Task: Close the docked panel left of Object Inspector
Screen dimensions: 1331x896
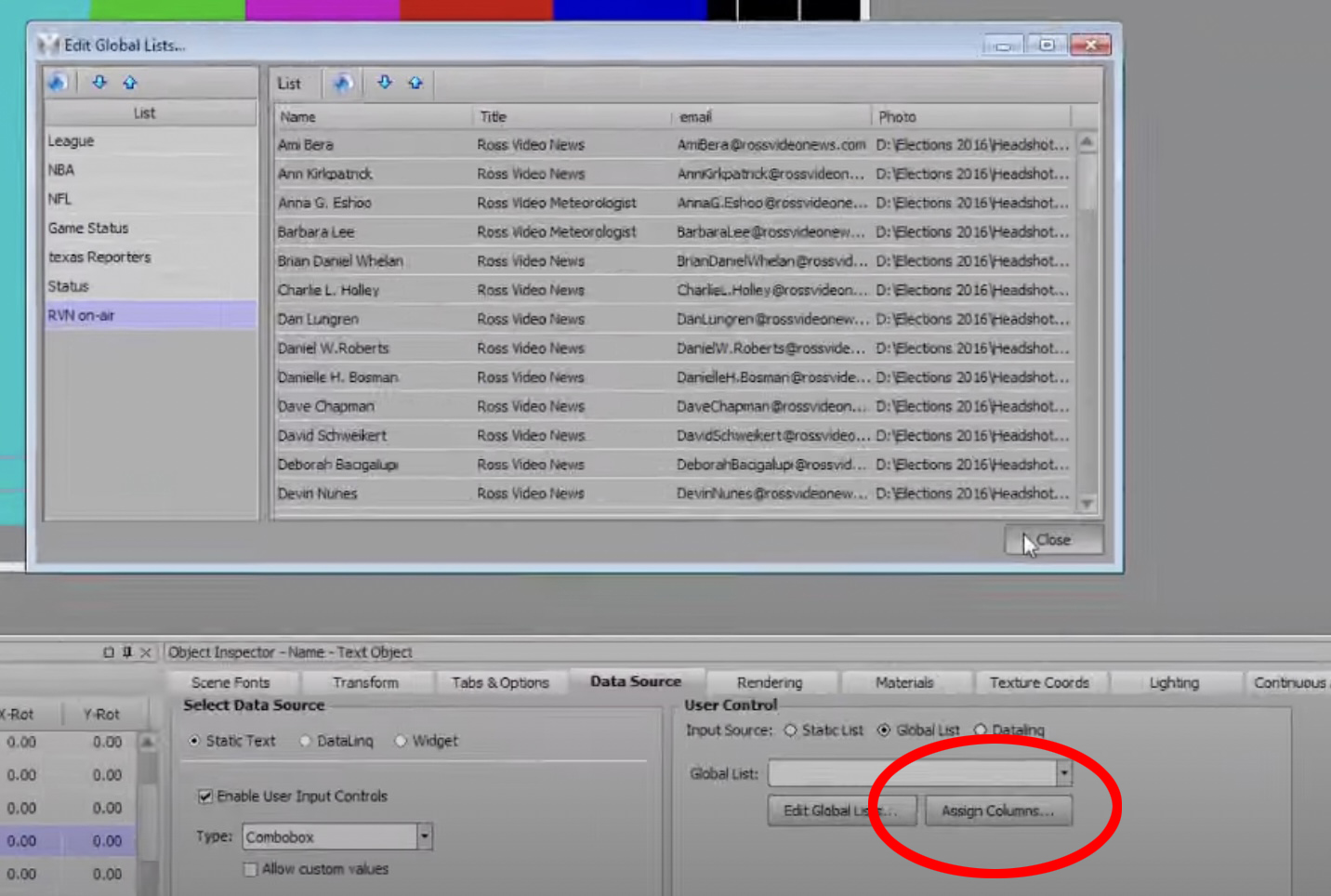Action: coord(145,652)
